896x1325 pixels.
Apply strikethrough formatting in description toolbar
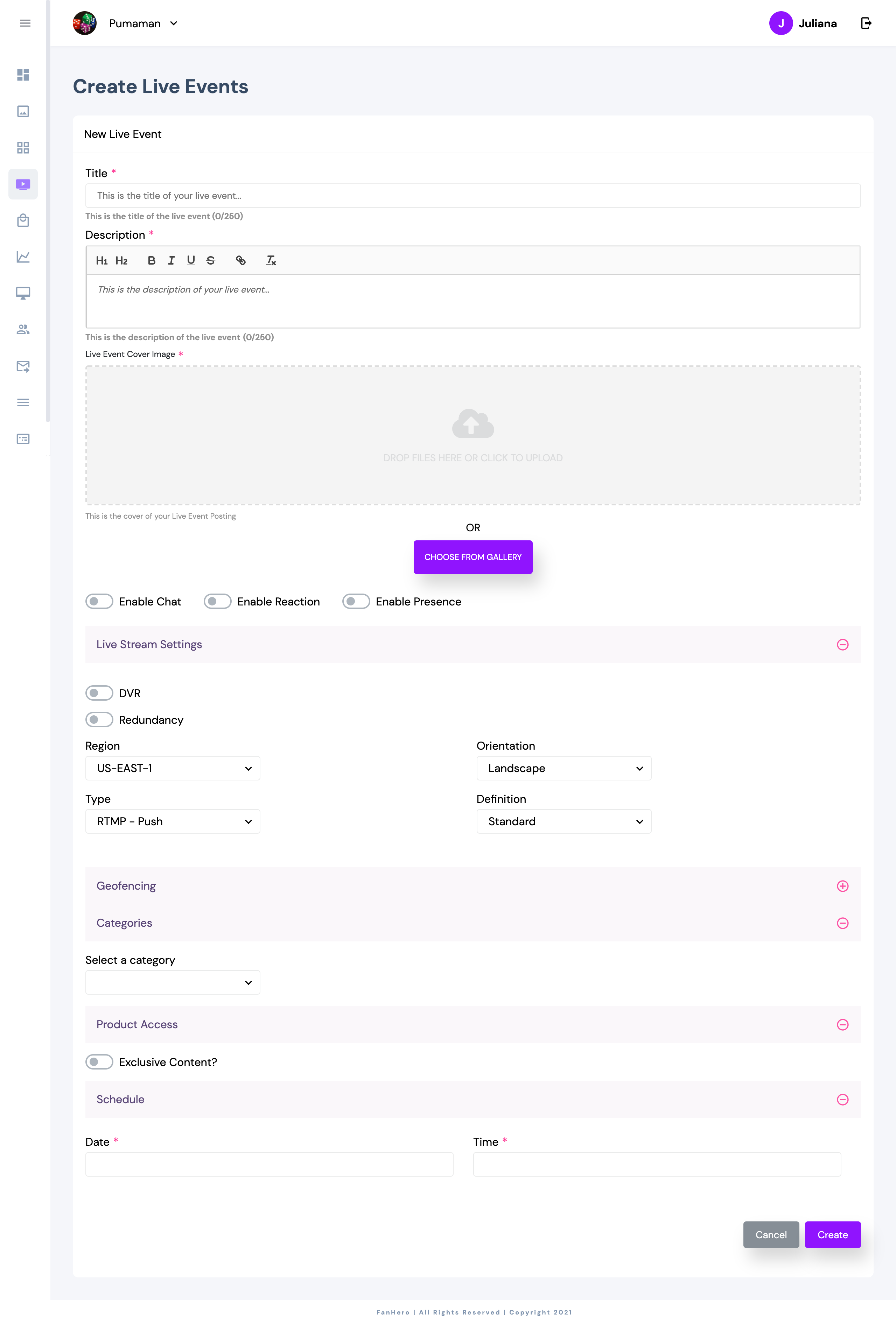tap(210, 260)
